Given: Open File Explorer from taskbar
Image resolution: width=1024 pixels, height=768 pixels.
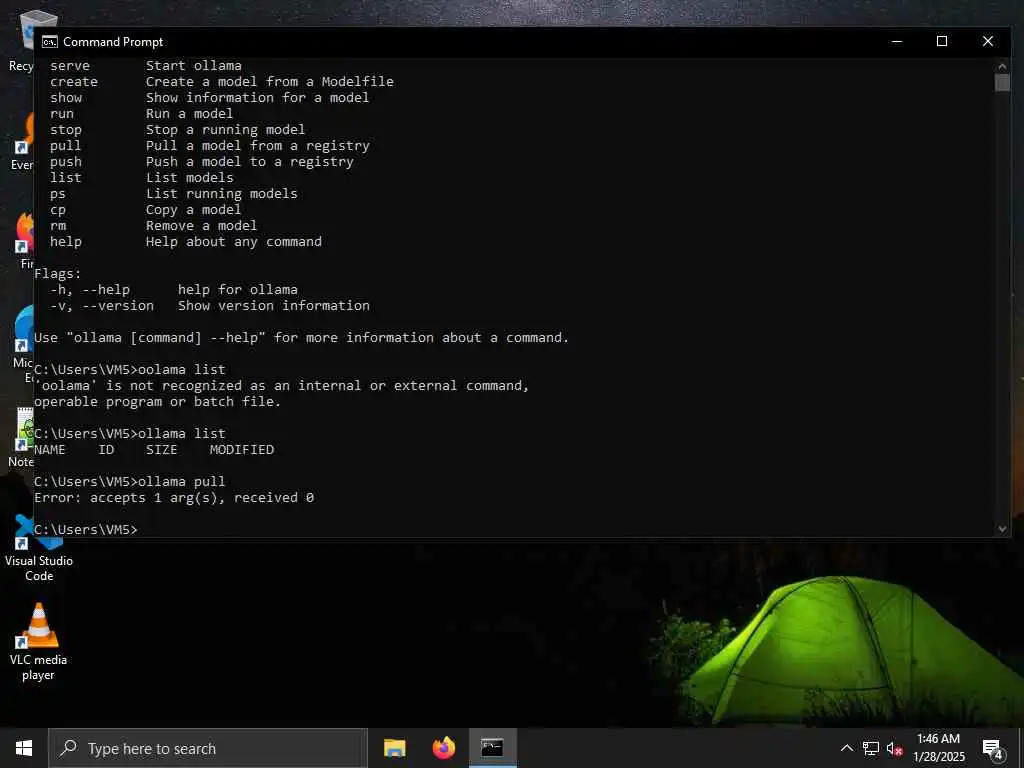Looking at the screenshot, I should click(394, 748).
